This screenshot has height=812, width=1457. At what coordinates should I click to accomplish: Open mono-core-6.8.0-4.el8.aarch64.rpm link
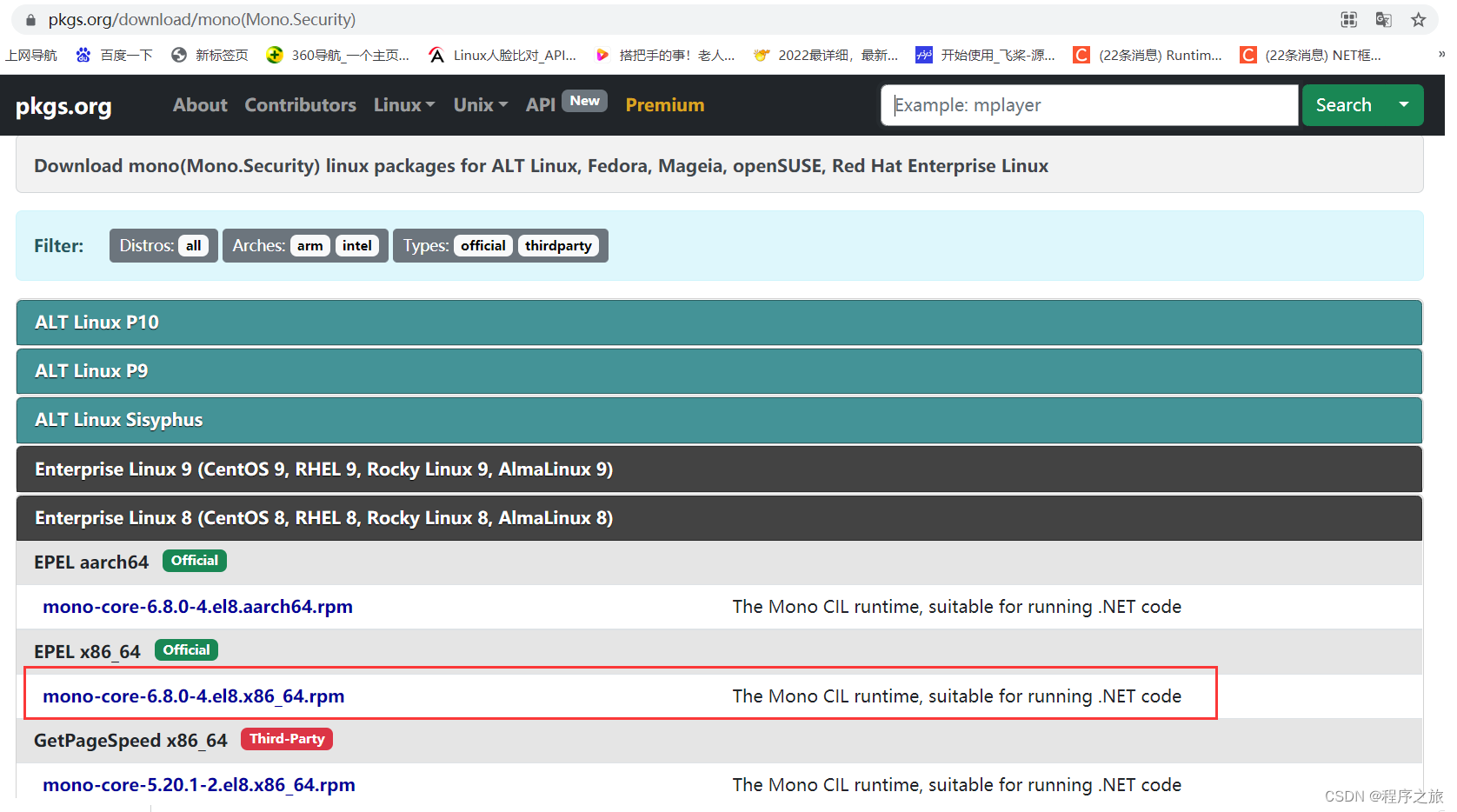click(197, 607)
